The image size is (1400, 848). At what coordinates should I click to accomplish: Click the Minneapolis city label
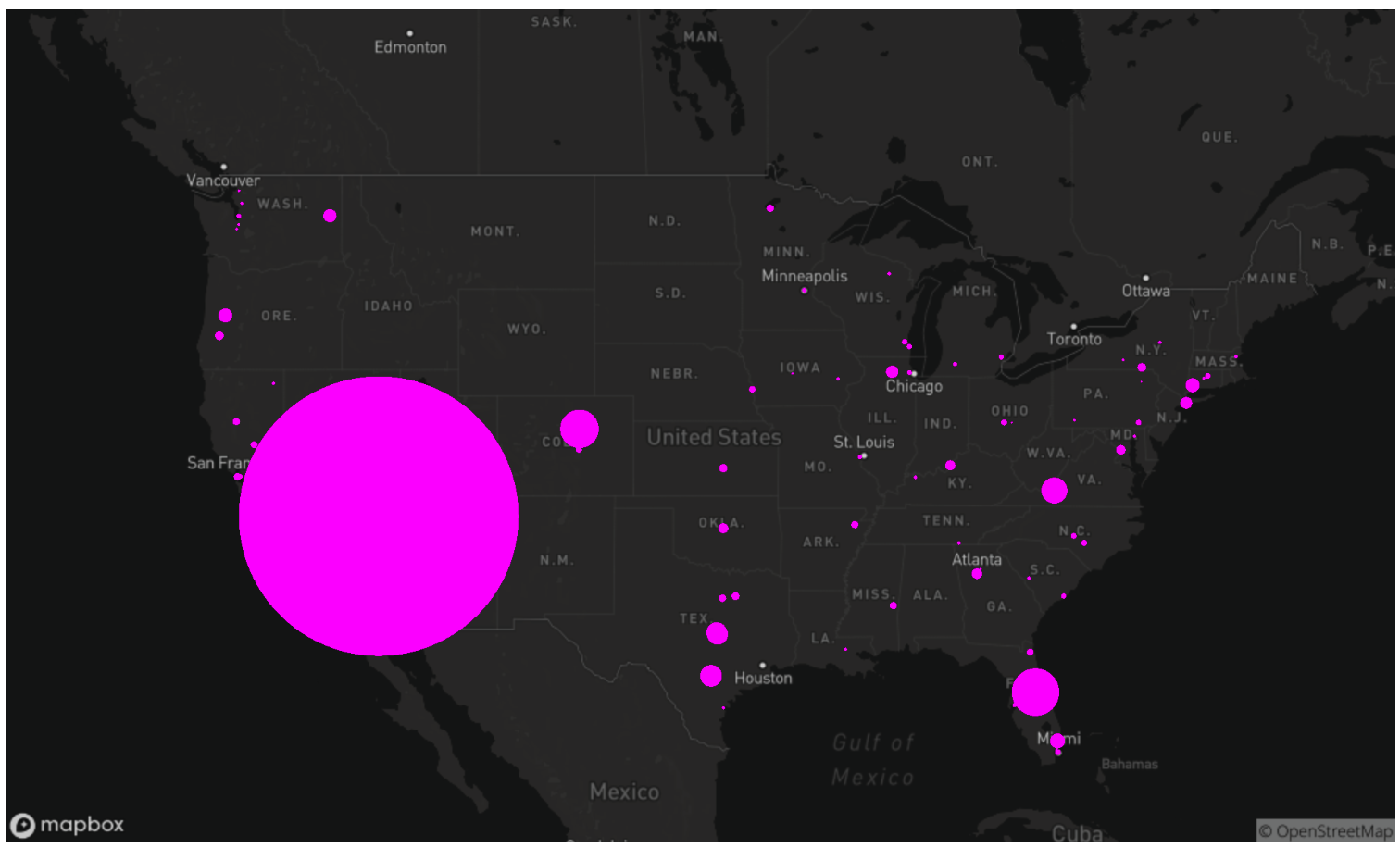coord(804,276)
